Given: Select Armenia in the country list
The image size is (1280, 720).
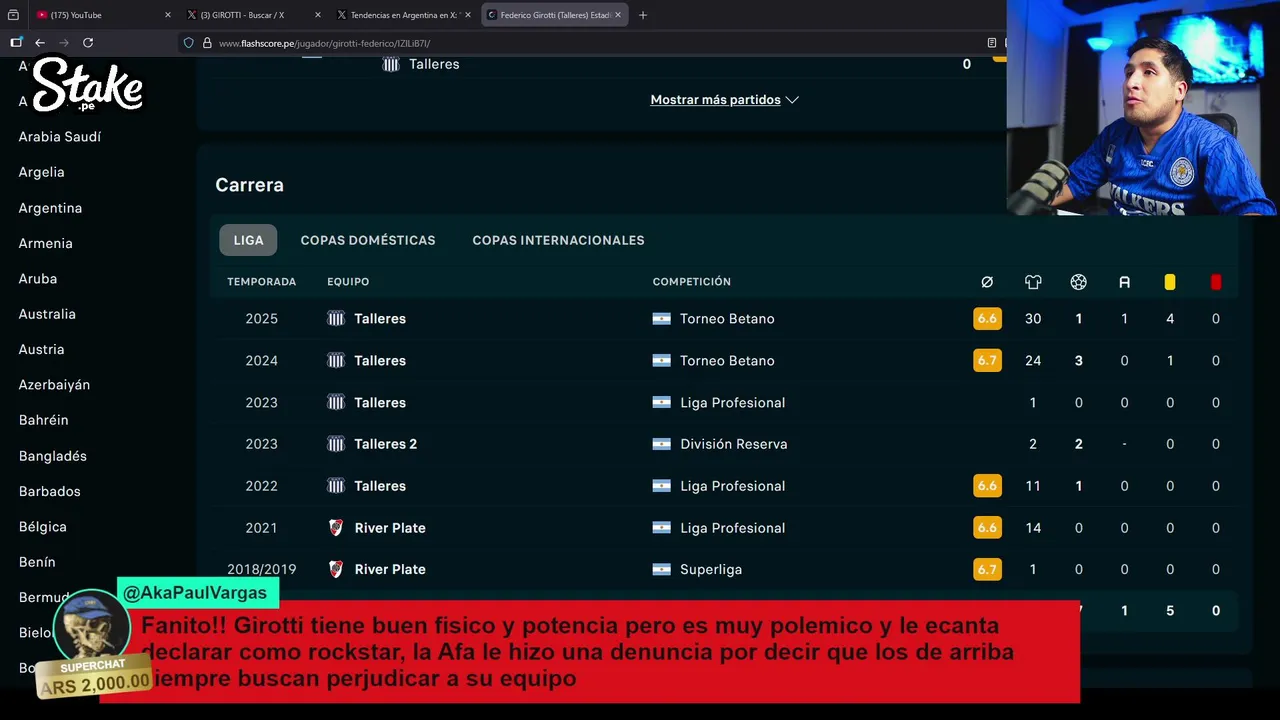Looking at the screenshot, I should point(45,243).
